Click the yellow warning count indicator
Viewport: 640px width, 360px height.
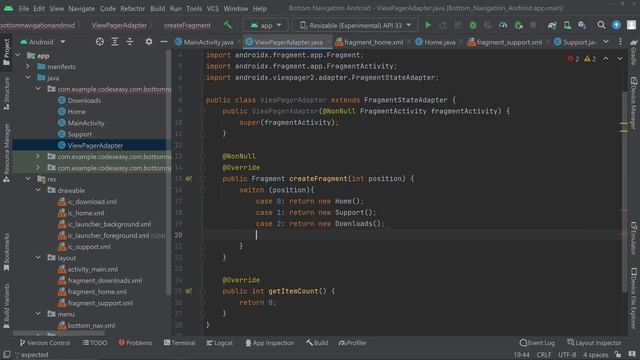[590, 59]
